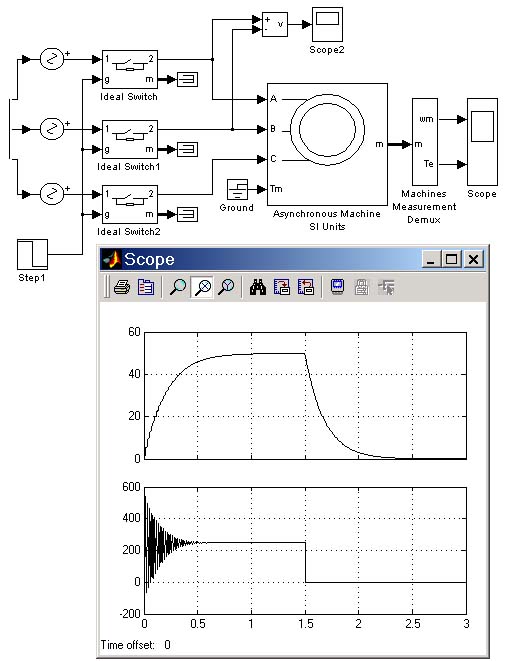
Task: Minimize the Scope window
Action: point(431,259)
